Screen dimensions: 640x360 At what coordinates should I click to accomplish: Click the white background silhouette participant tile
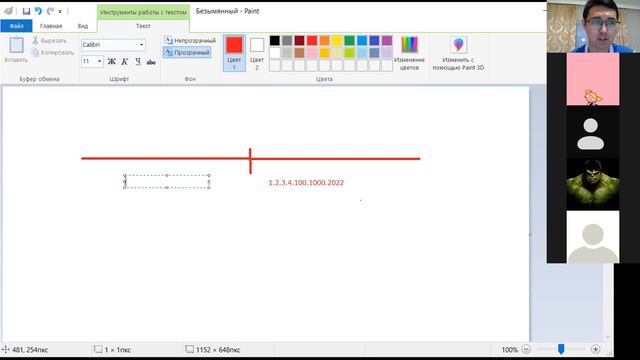coord(593,237)
